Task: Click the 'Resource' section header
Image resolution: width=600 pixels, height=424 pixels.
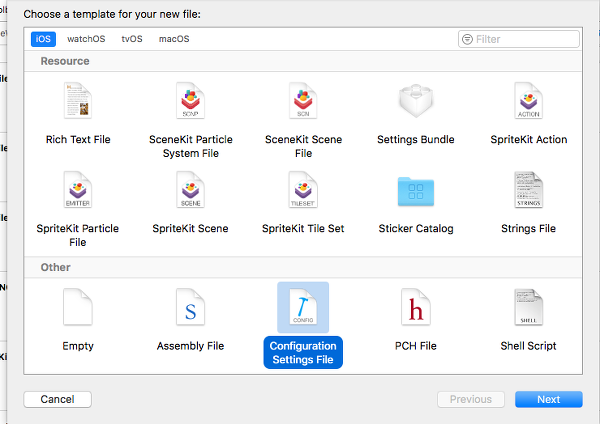Action: coord(65,61)
